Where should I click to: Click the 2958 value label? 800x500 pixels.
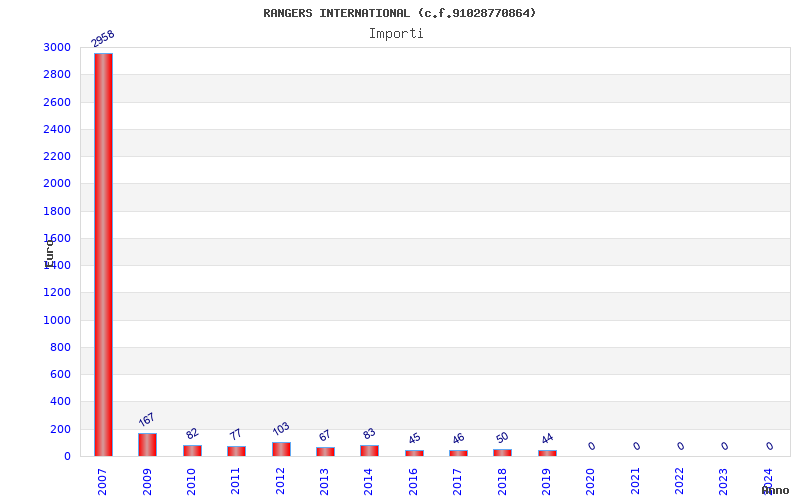(103, 38)
